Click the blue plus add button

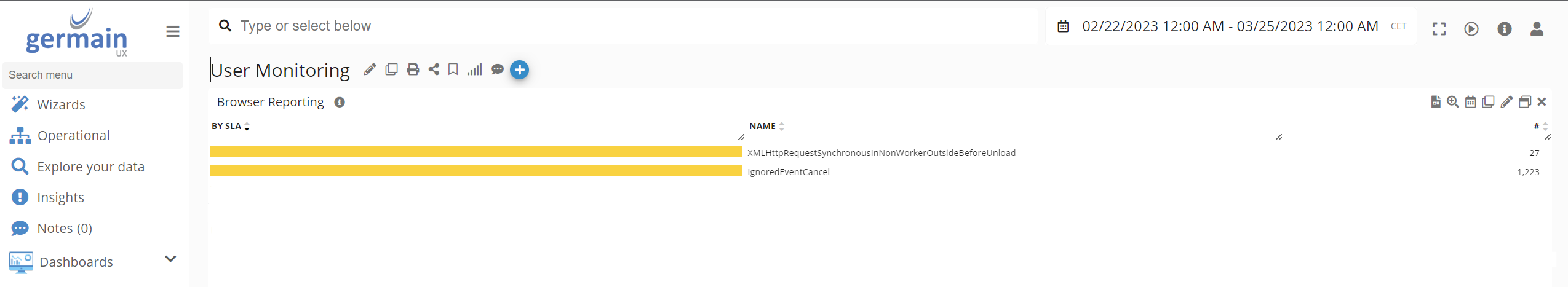tap(519, 70)
